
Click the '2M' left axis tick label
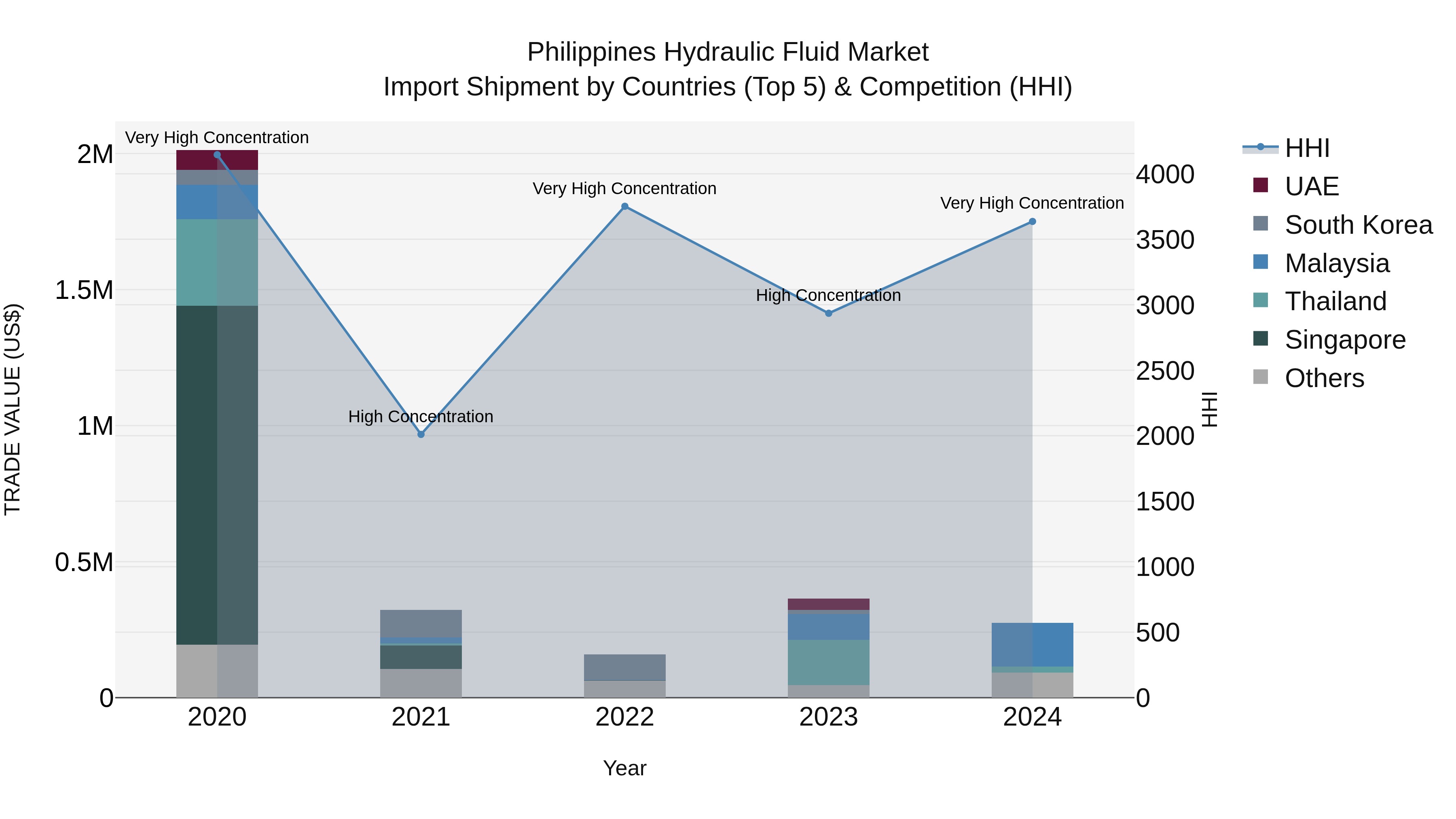pos(95,154)
